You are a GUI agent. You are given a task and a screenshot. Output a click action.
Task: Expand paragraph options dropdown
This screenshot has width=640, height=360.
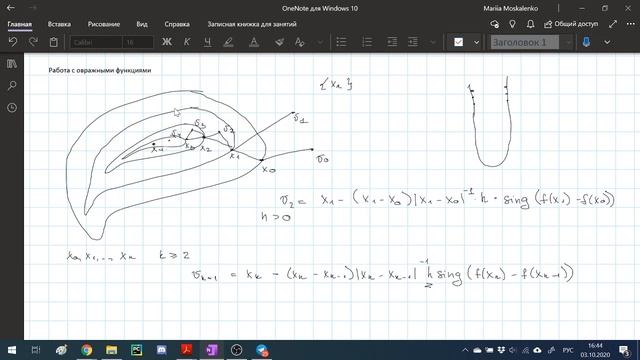[433, 42]
